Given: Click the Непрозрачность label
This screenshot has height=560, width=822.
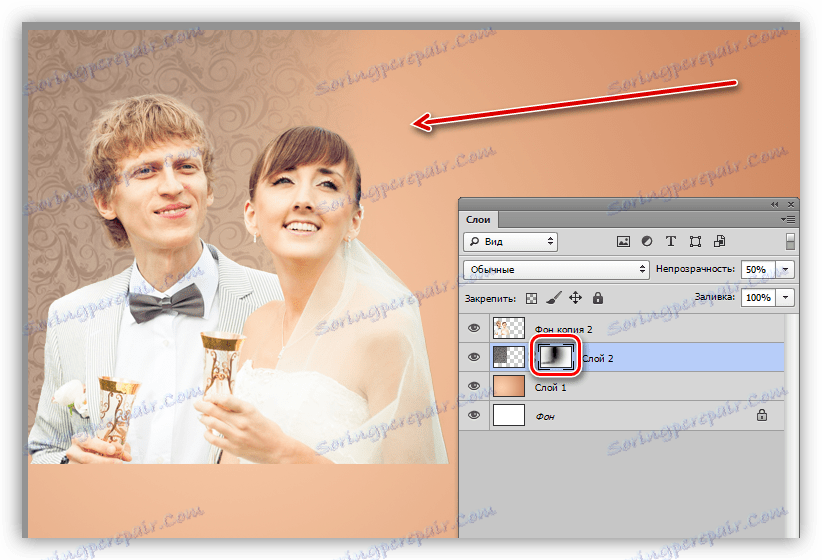Looking at the screenshot, I should tap(695, 269).
